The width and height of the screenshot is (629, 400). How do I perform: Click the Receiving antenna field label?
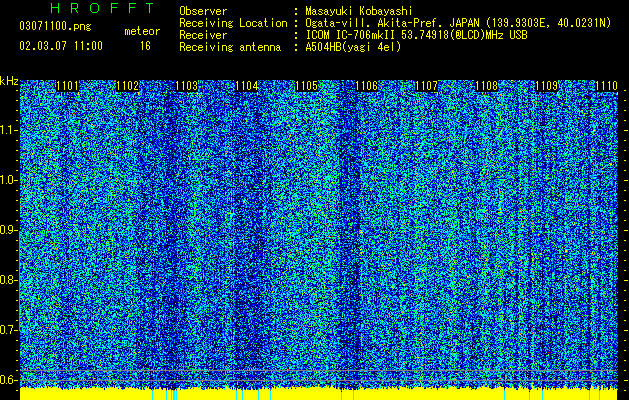pyautogui.click(x=230, y=47)
